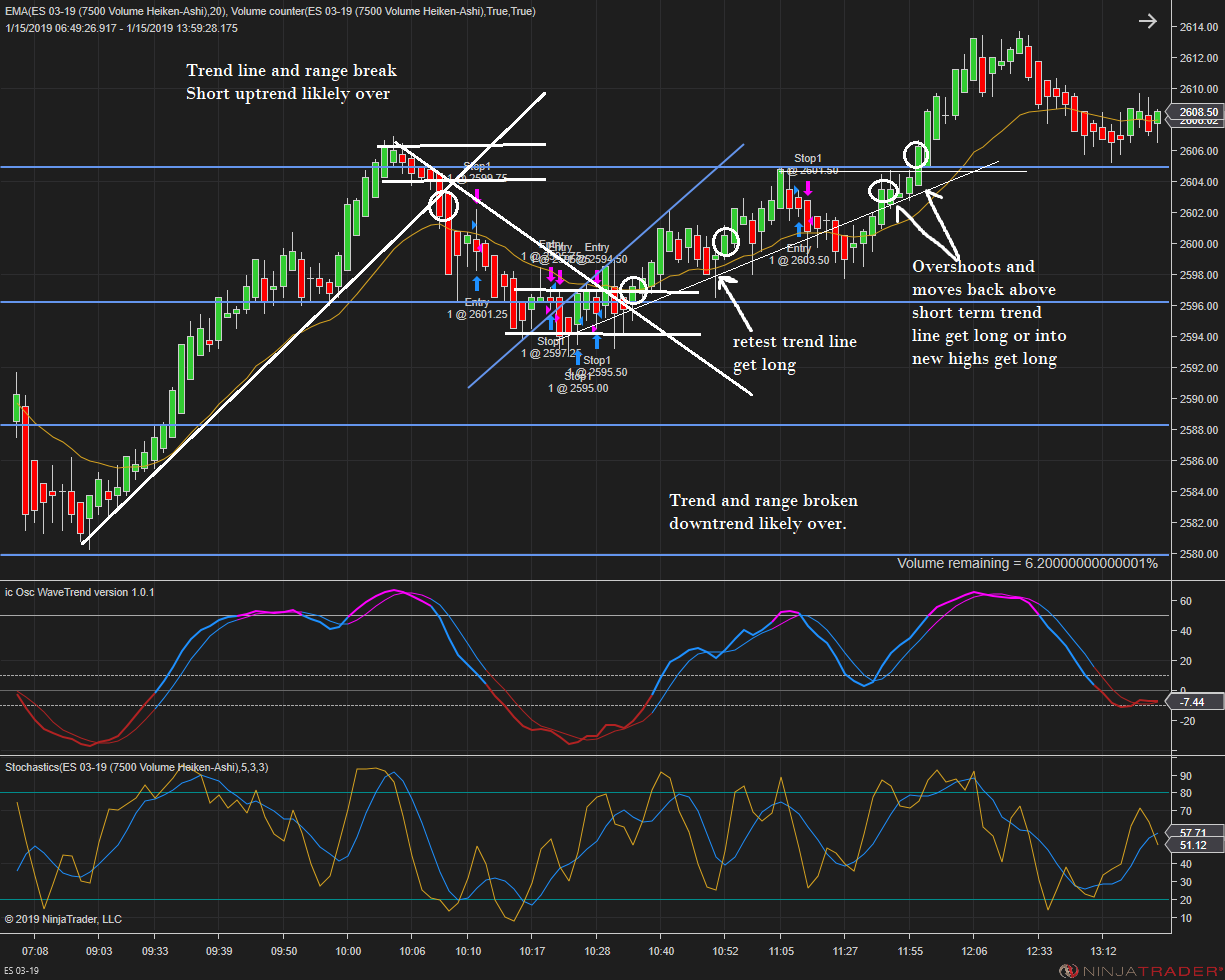
Task: Click the -7.44 WaveTrend value marker
Action: [1195, 702]
